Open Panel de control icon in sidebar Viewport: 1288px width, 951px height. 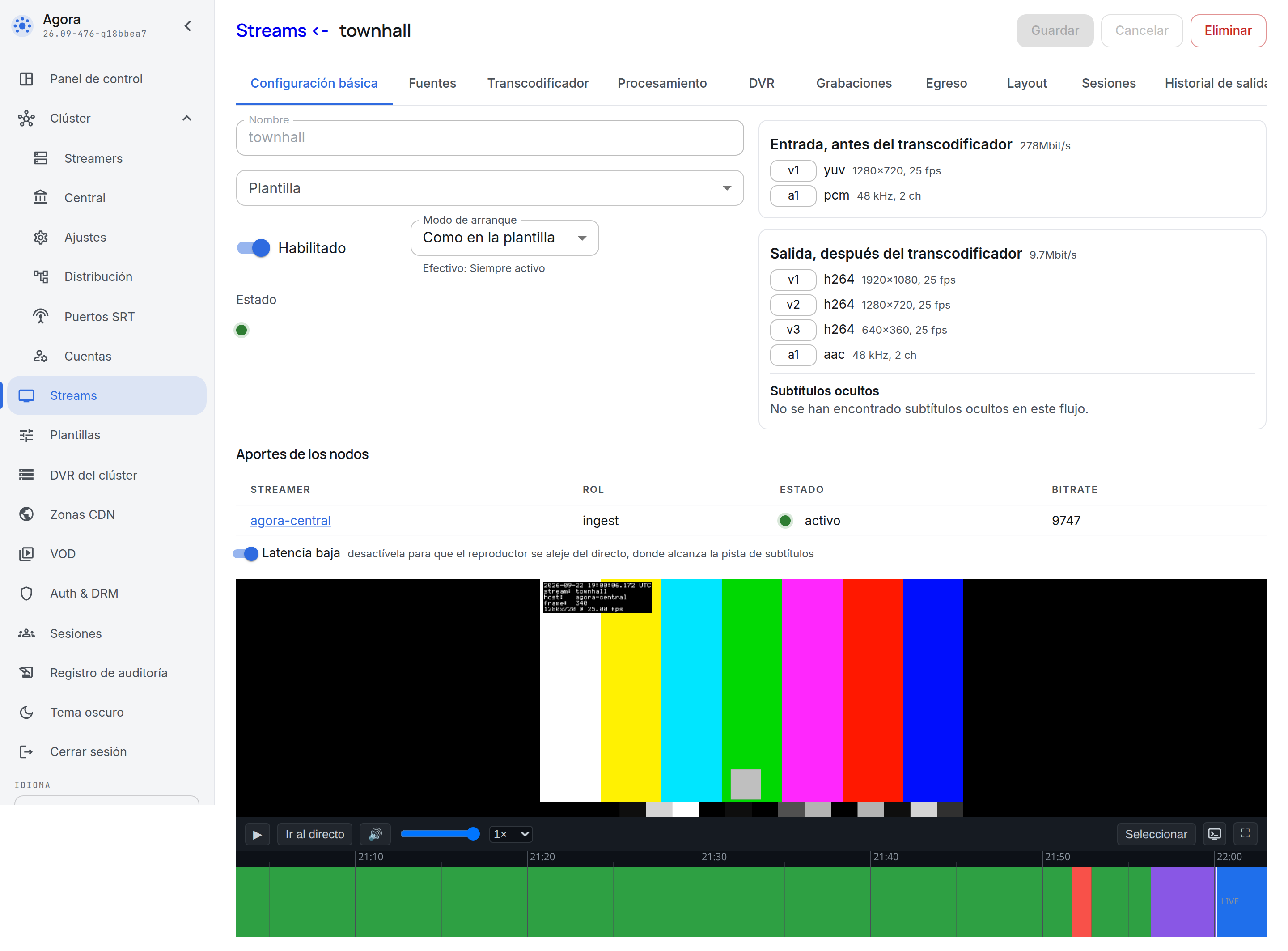tap(26, 79)
